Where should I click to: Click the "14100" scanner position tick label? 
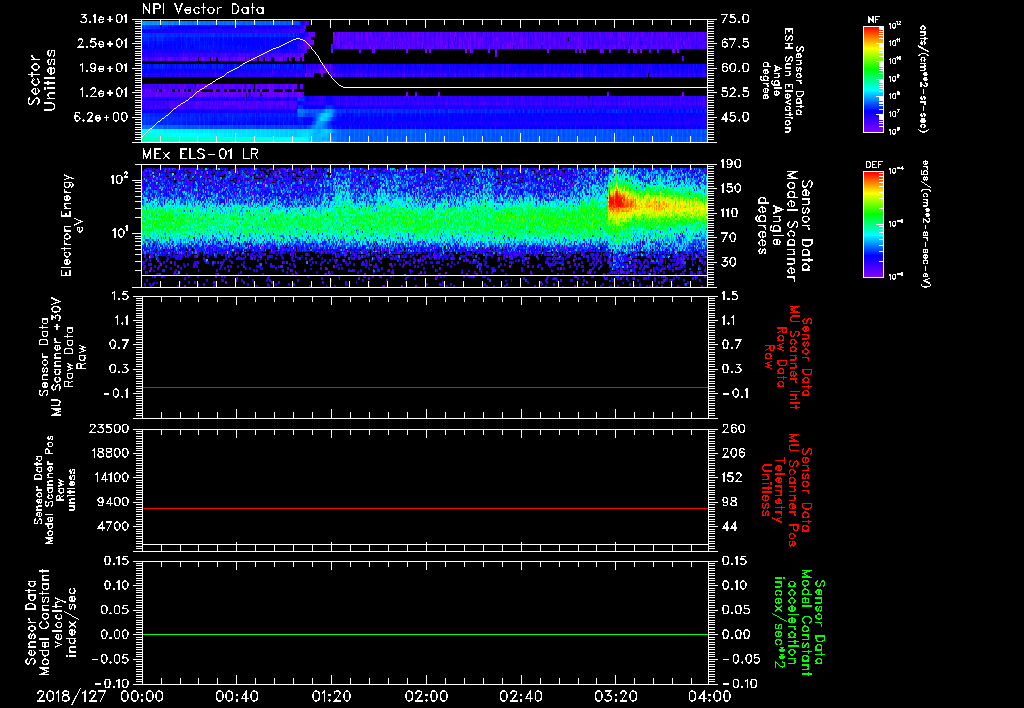109,478
